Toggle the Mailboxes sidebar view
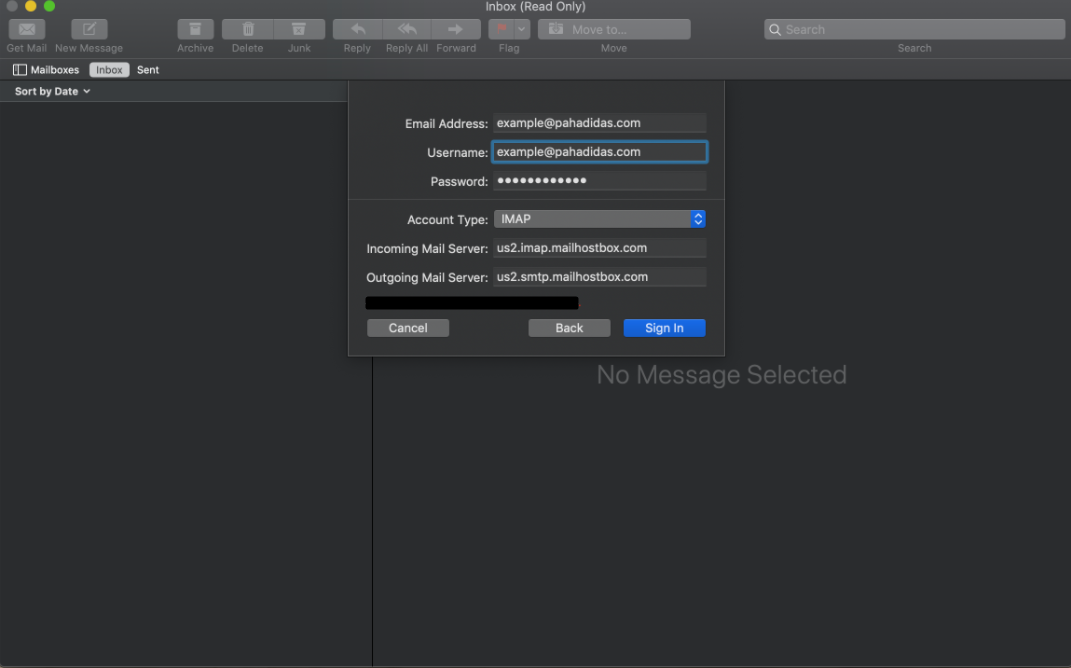The image size is (1071, 668). pos(18,69)
